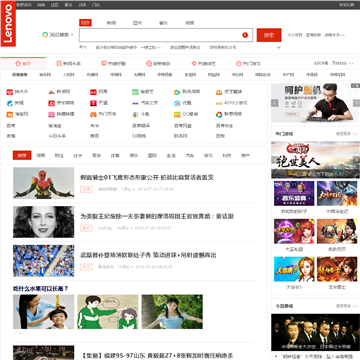Viewport: 360px width, 360px height.
Task: Go to previous slide on 呵护爱机 banner
Action: [x=275, y=103]
